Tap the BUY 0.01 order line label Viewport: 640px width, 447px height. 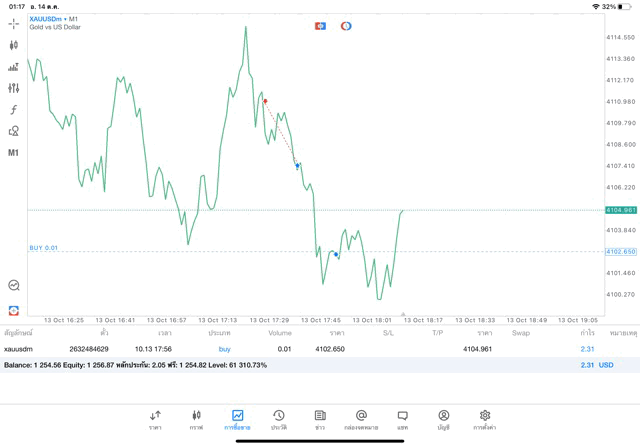(x=44, y=248)
